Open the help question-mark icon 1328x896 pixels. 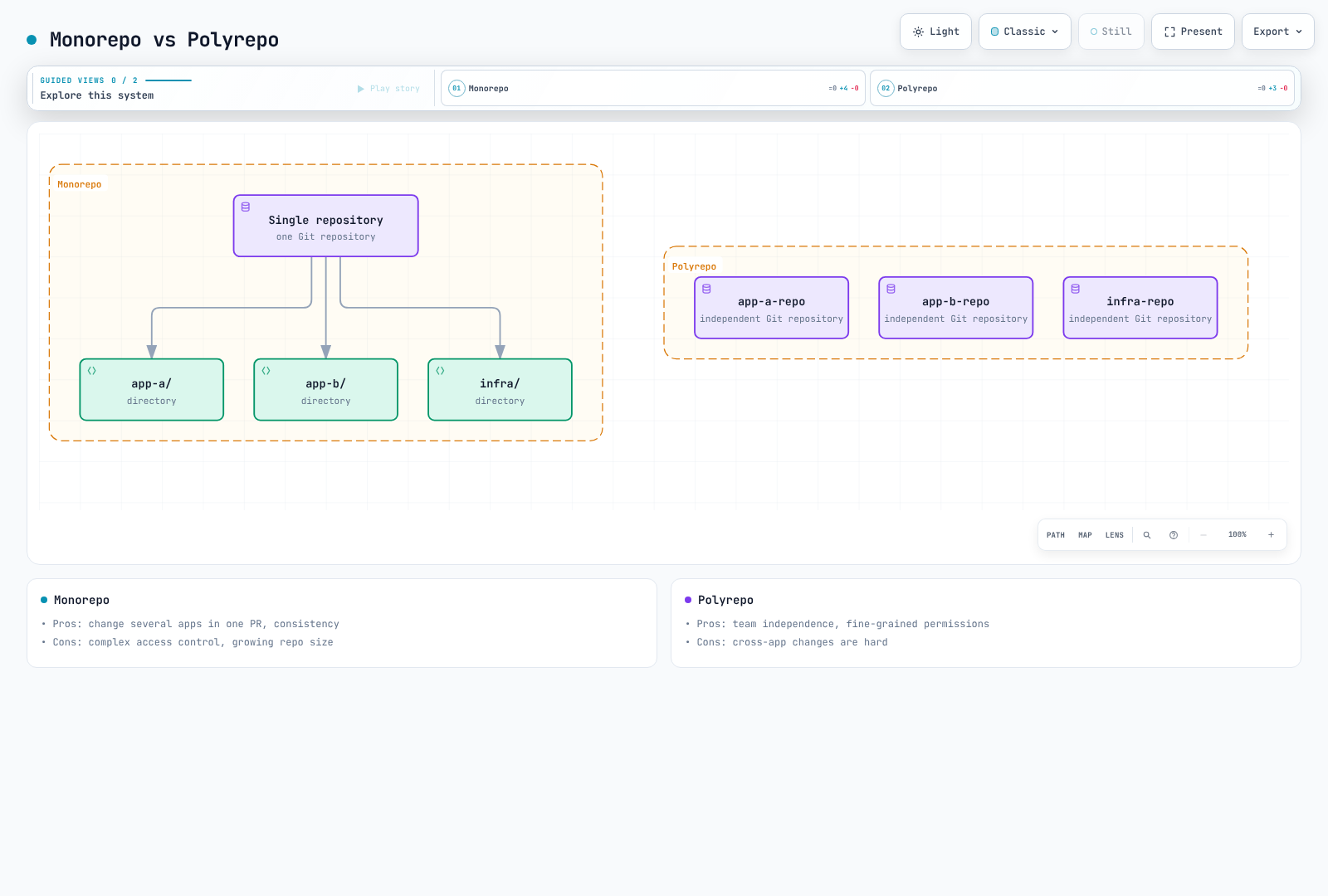[1174, 535]
